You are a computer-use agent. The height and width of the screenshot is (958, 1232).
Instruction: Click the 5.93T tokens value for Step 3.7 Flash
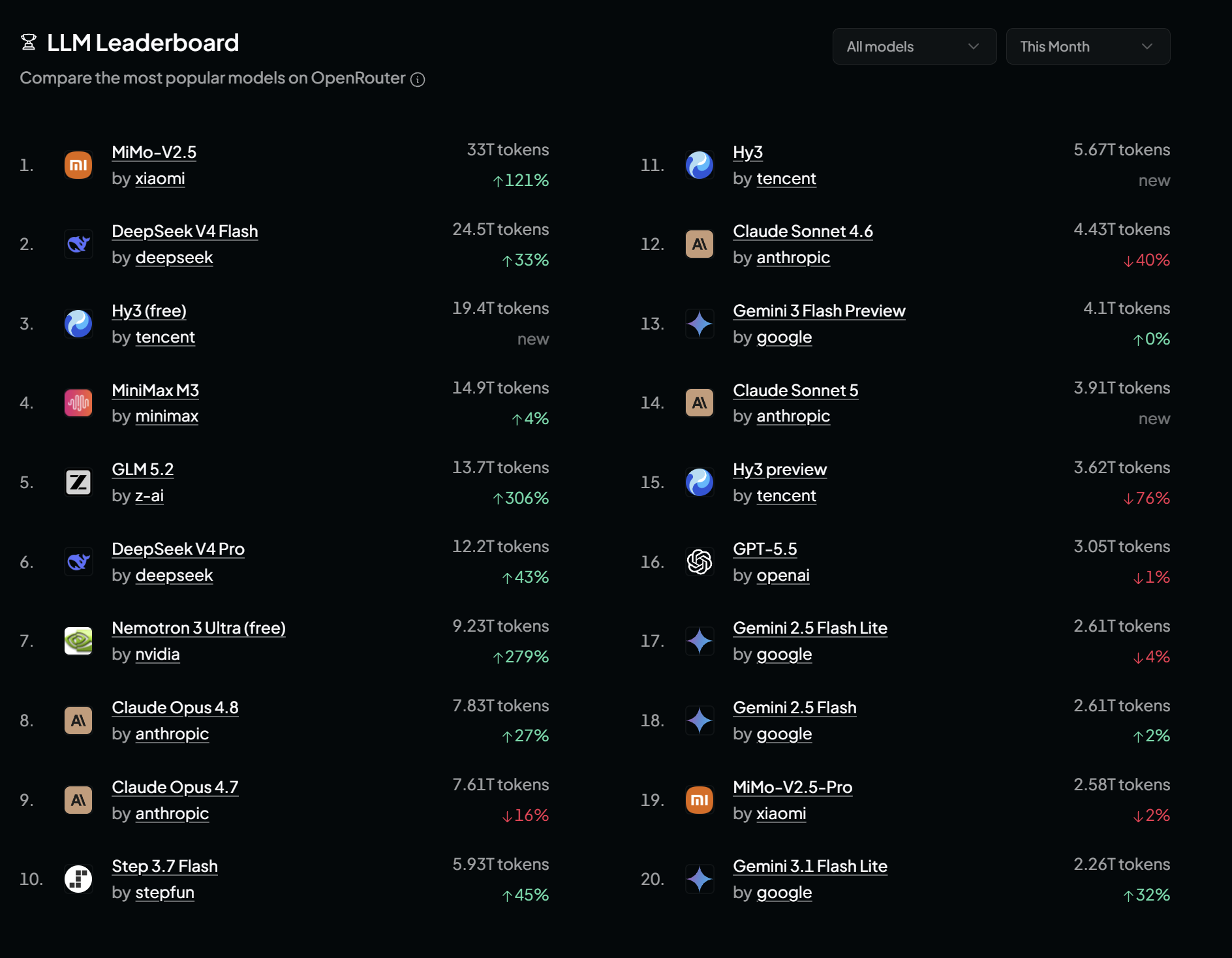(501, 864)
